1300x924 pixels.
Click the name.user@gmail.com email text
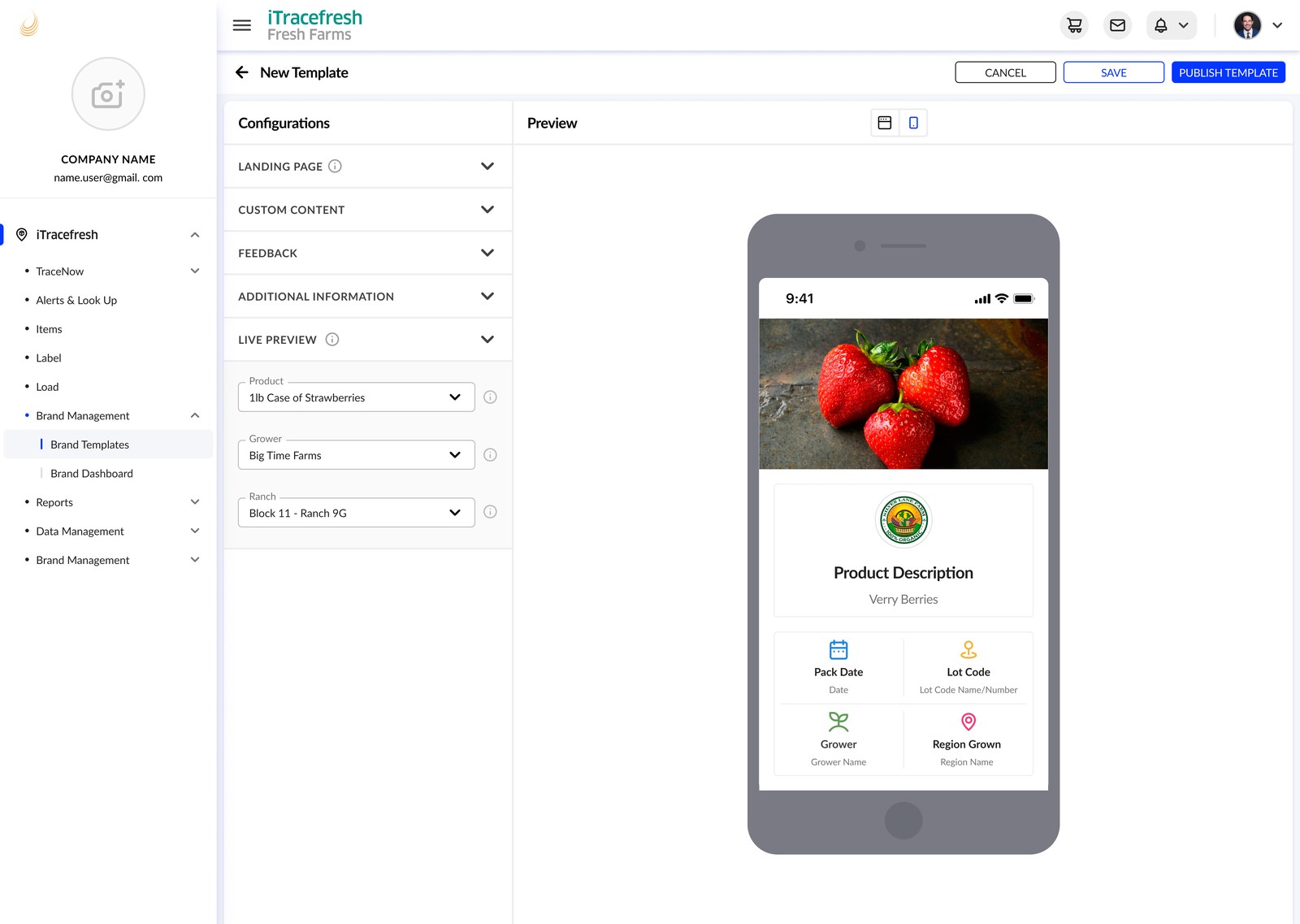[108, 177]
